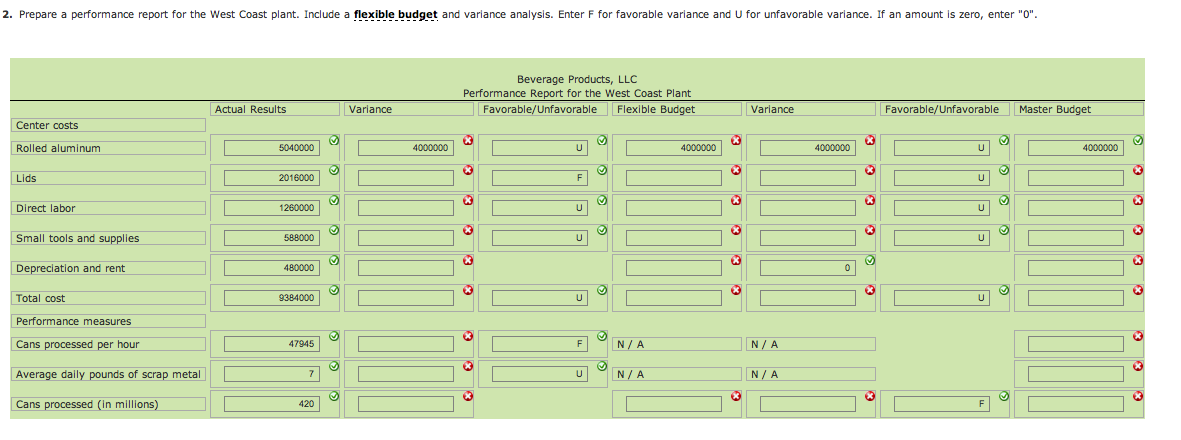This screenshot has width=1181, height=440.
Task: Edit Rolled aluminum master budget field 4000000
Action: pyautogui.click(x=1075, y=148)
